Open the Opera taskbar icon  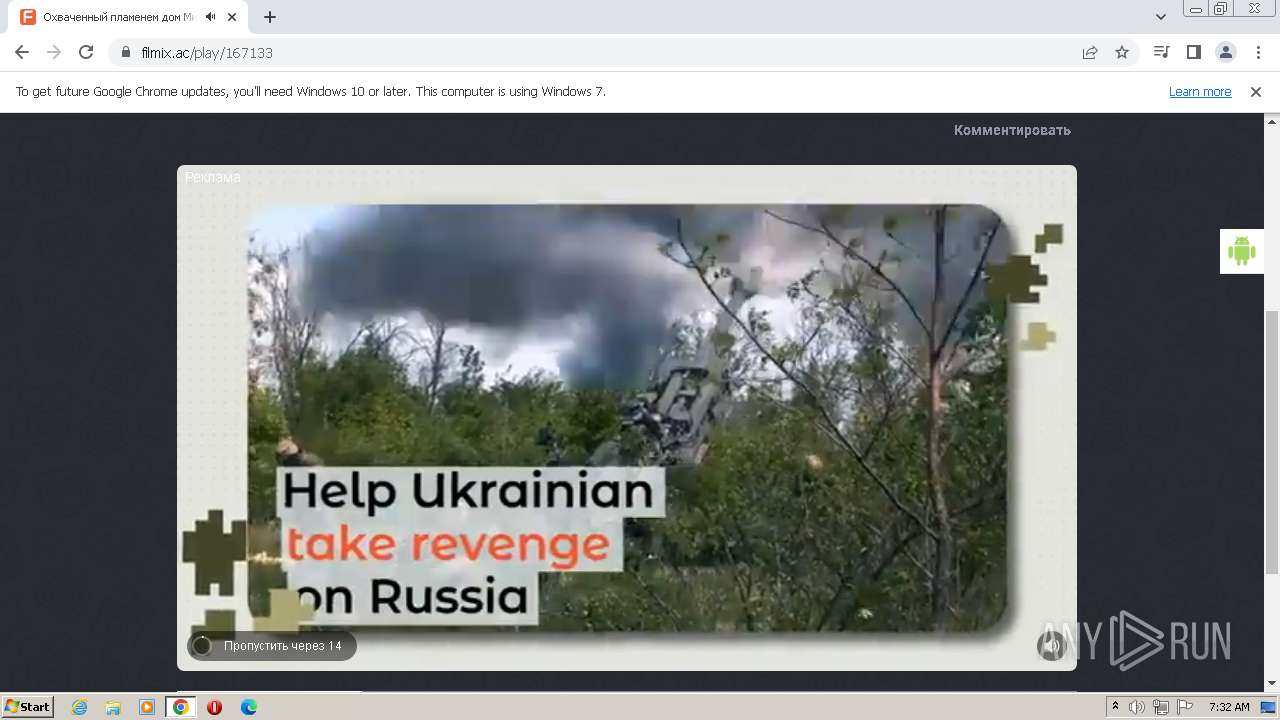click(214, 707)
